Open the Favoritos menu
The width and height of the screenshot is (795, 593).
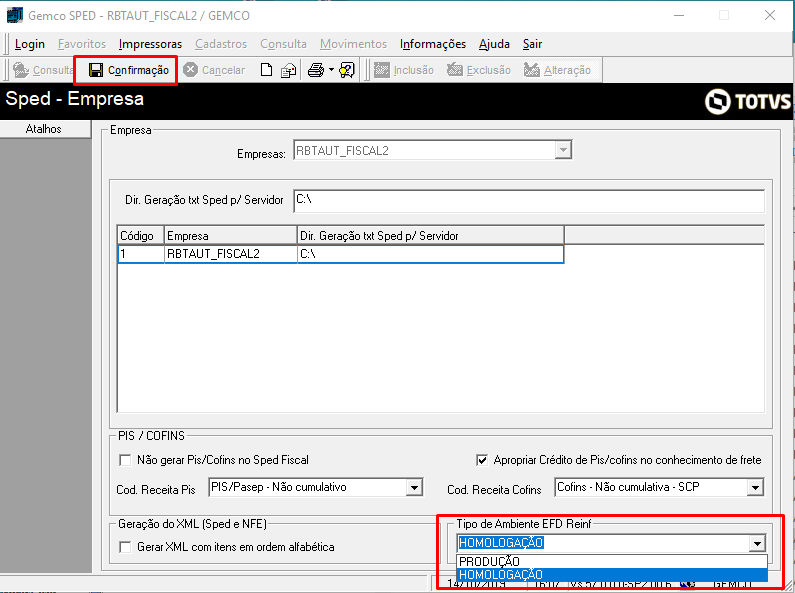[x=82, y=44]
